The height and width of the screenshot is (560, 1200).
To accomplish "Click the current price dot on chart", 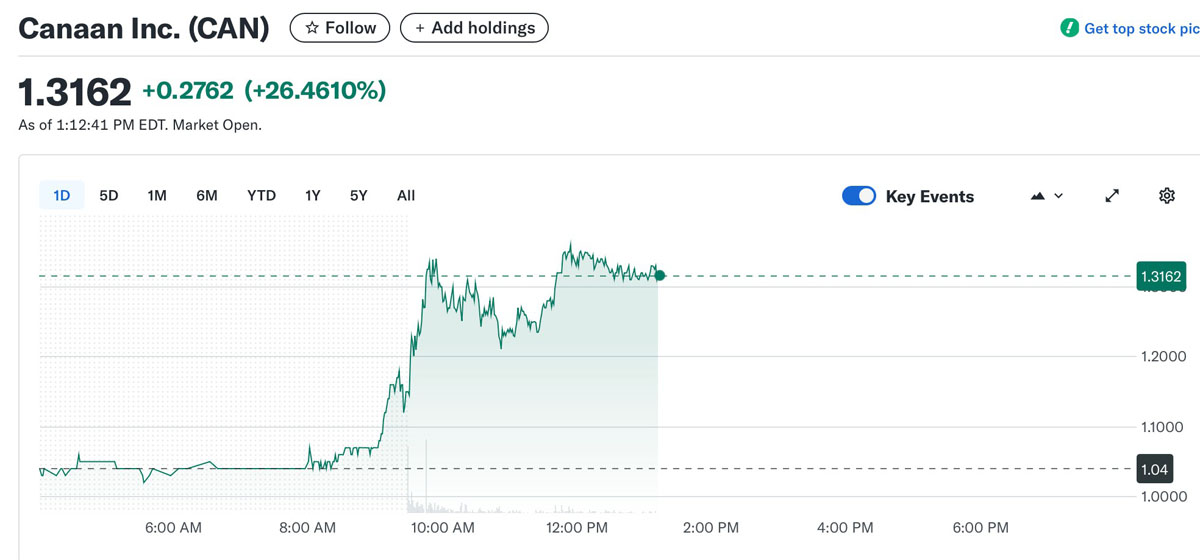I will tap(660, 275).
